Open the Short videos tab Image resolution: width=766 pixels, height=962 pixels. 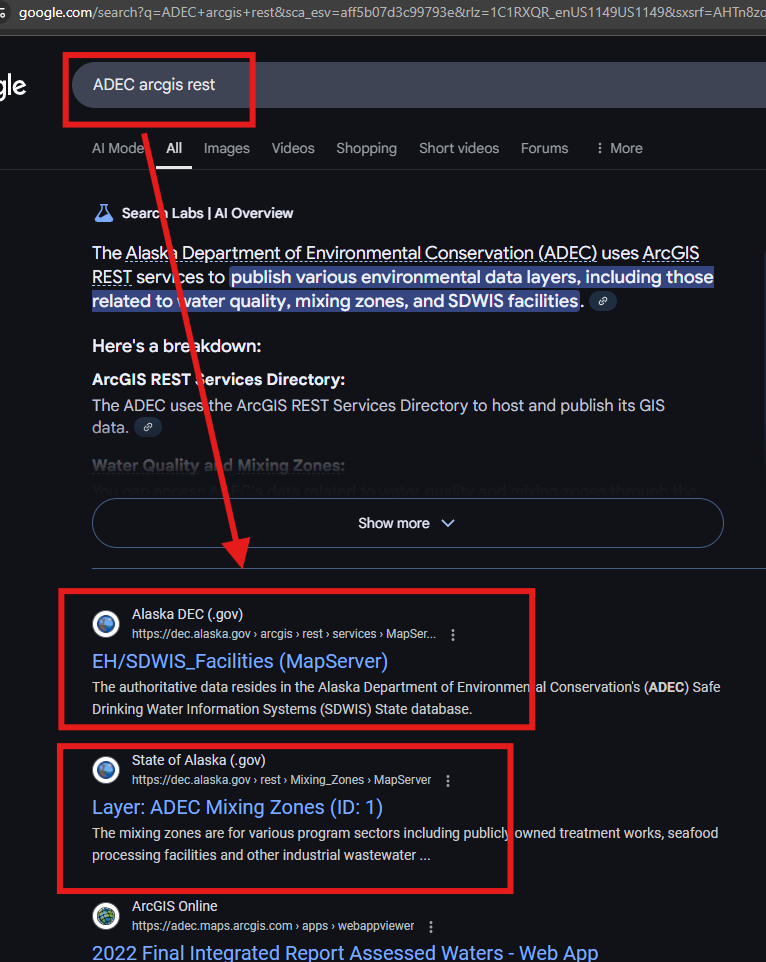click(x=459, y=148)
